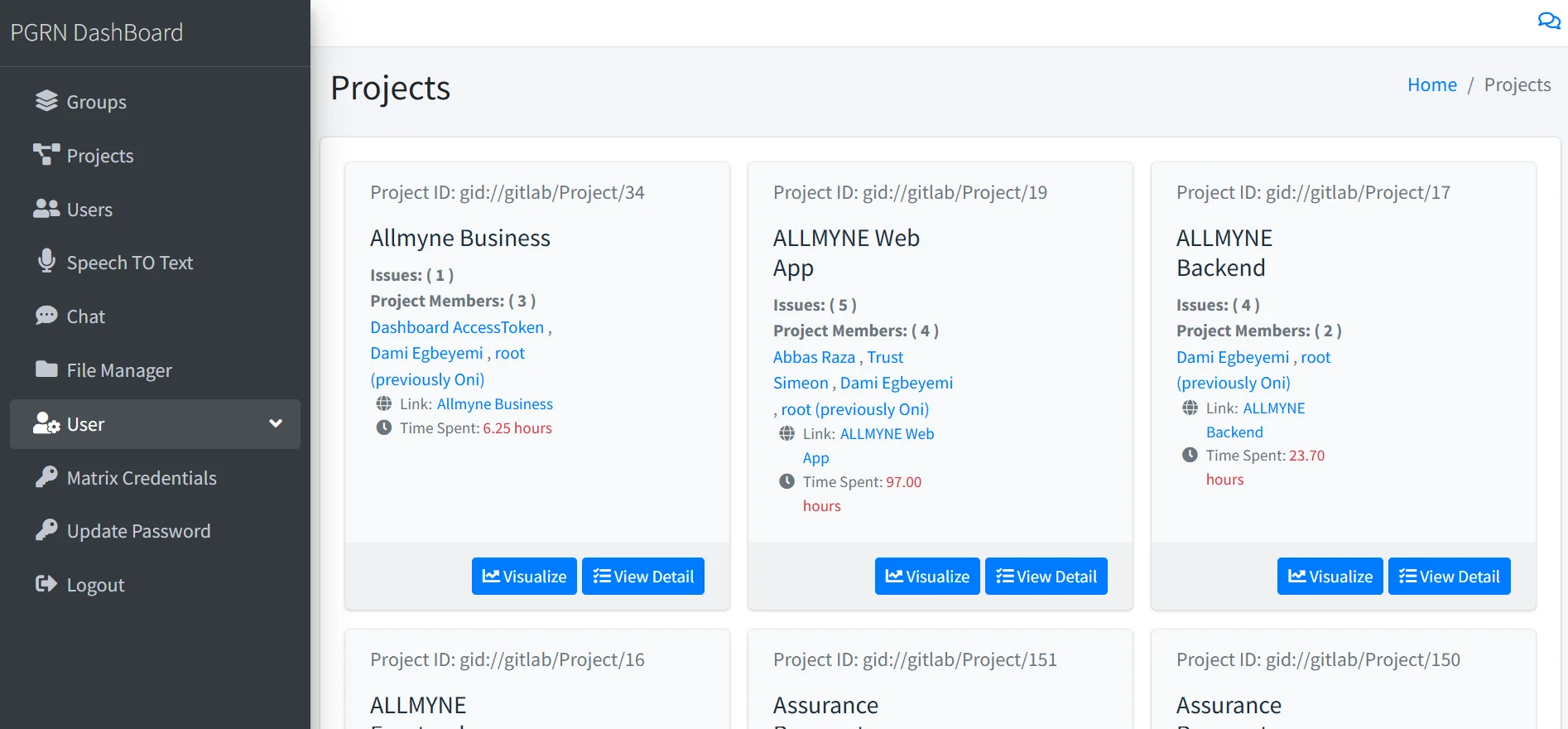Click the Groups layers icon in sidebar
Screen dimensions: 1568x729
point(46,101)
